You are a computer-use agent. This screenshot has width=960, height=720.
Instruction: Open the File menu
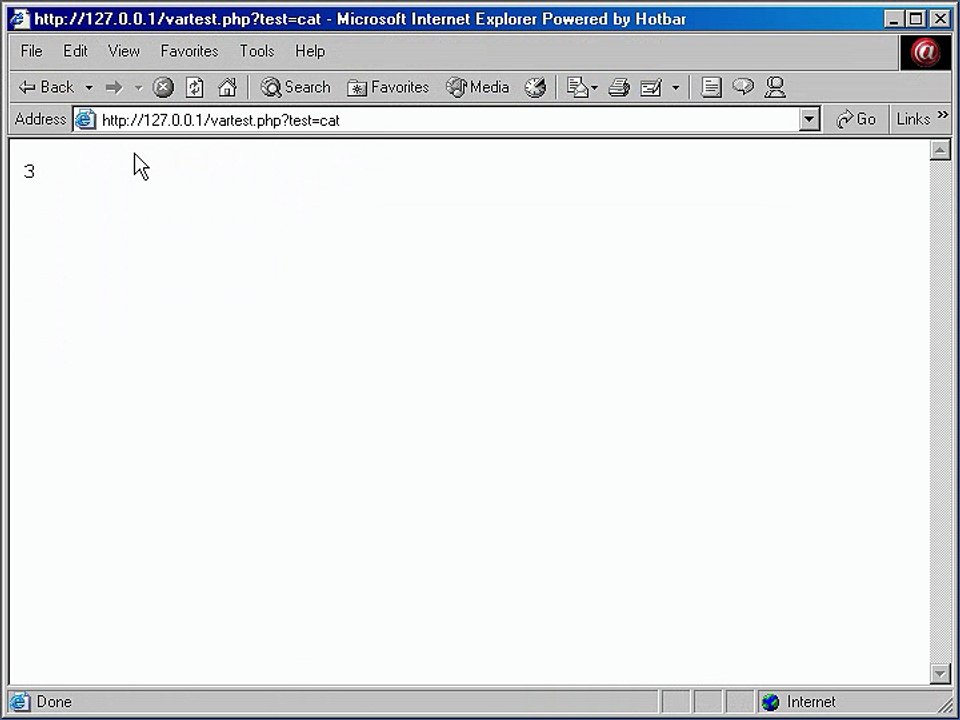point(31,51)
